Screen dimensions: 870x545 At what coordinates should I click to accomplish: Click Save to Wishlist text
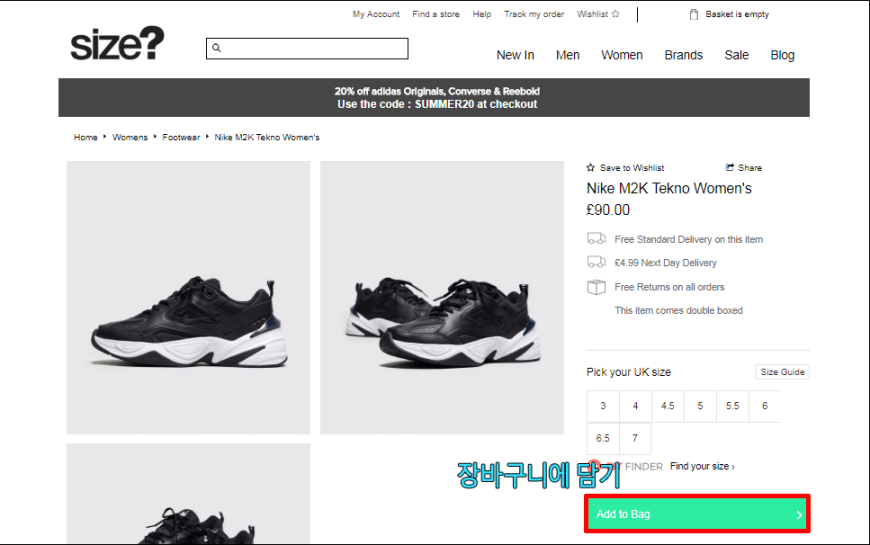tap(631, 168)
